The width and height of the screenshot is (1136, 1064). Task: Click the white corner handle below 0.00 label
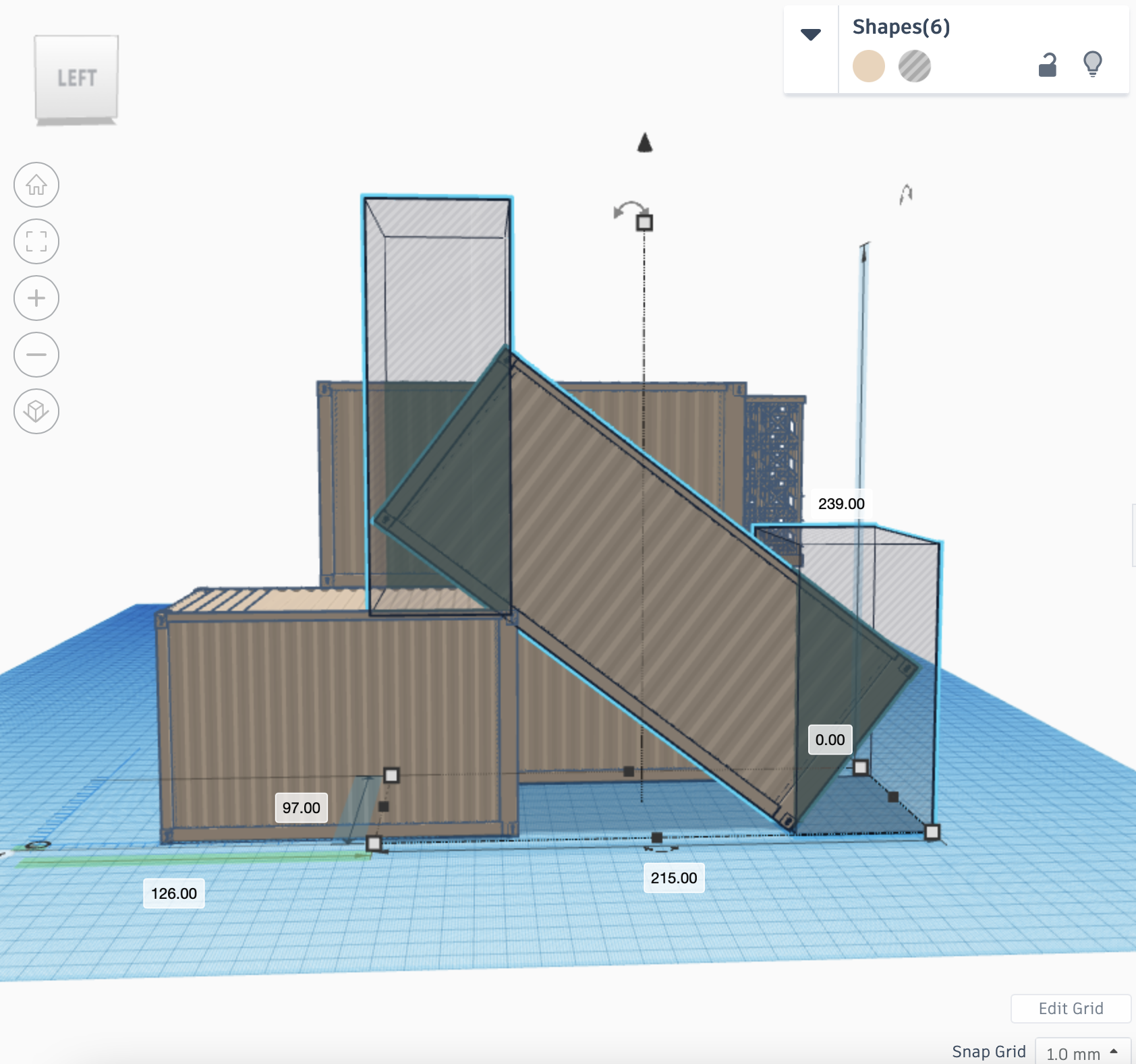(x=861, y=767)
